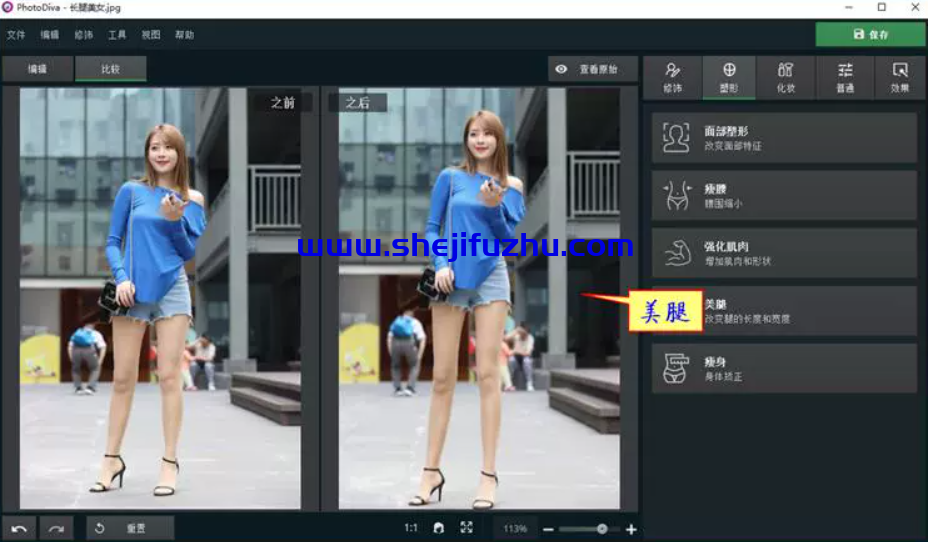Screen dimensions: 928x542
Task: Click the green 保存 (Save) button
Action: point(870,34)
